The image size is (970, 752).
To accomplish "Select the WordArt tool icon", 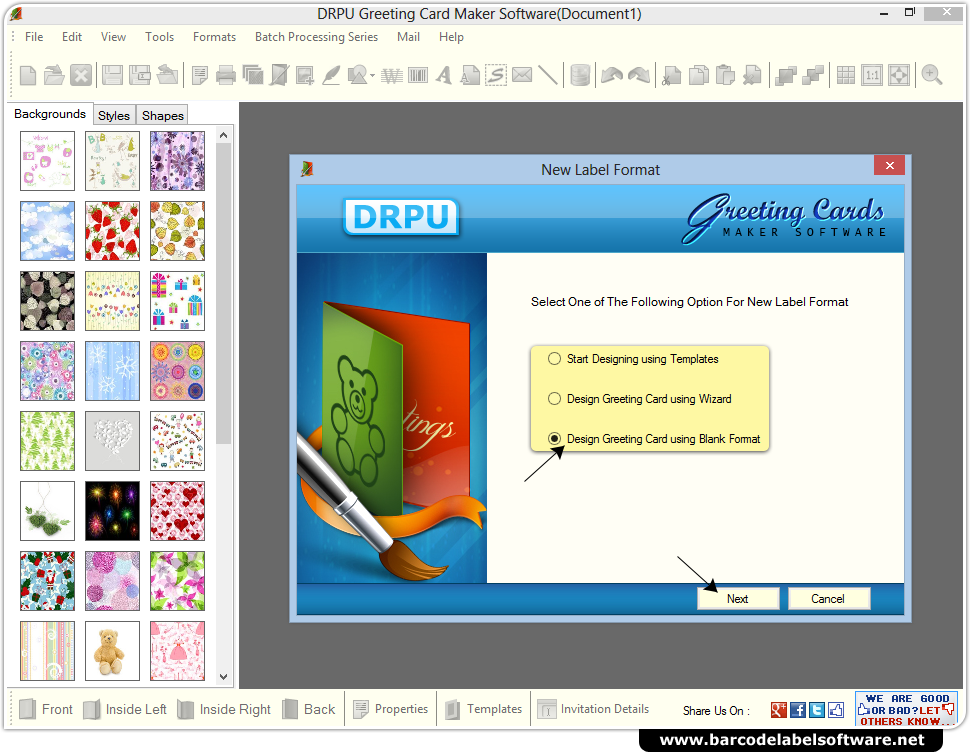I will point(392,75).
